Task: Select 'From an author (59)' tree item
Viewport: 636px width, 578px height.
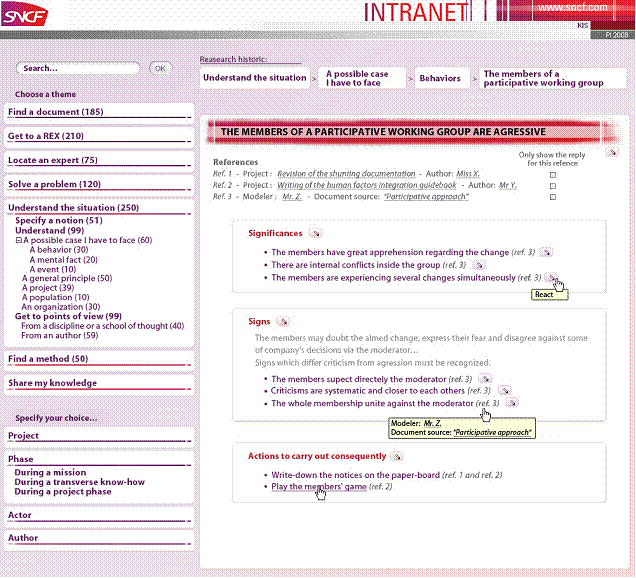Action: [x=60, y=335]
